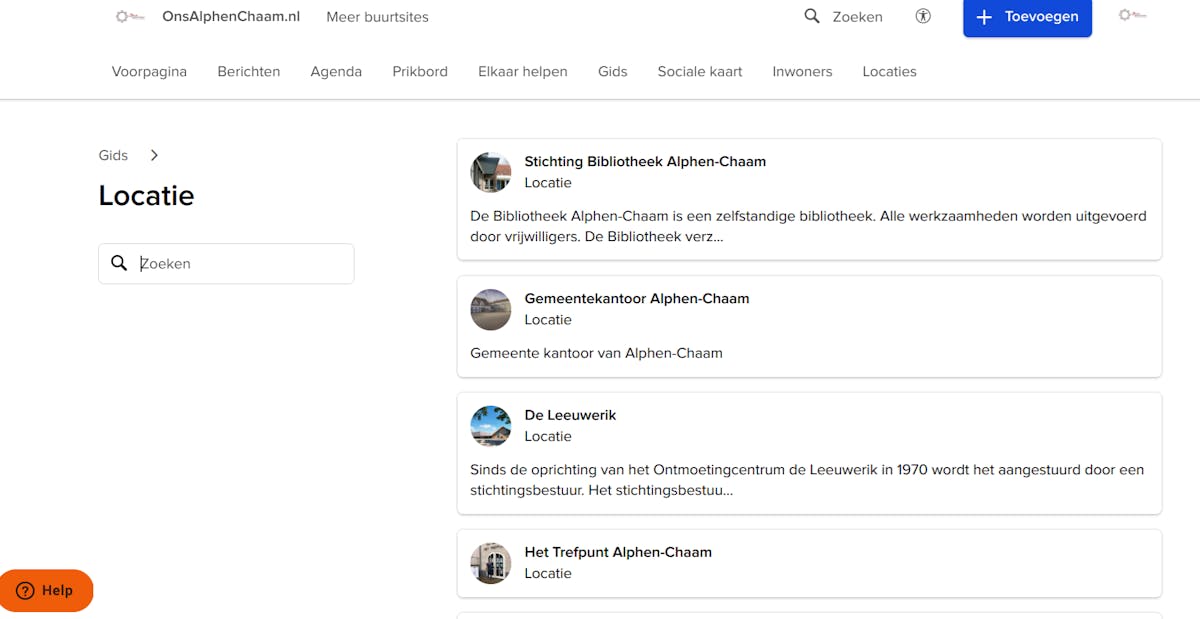1200x619 pixels.
Task: Open the orange Help button
Action: [x=47, y=590]
